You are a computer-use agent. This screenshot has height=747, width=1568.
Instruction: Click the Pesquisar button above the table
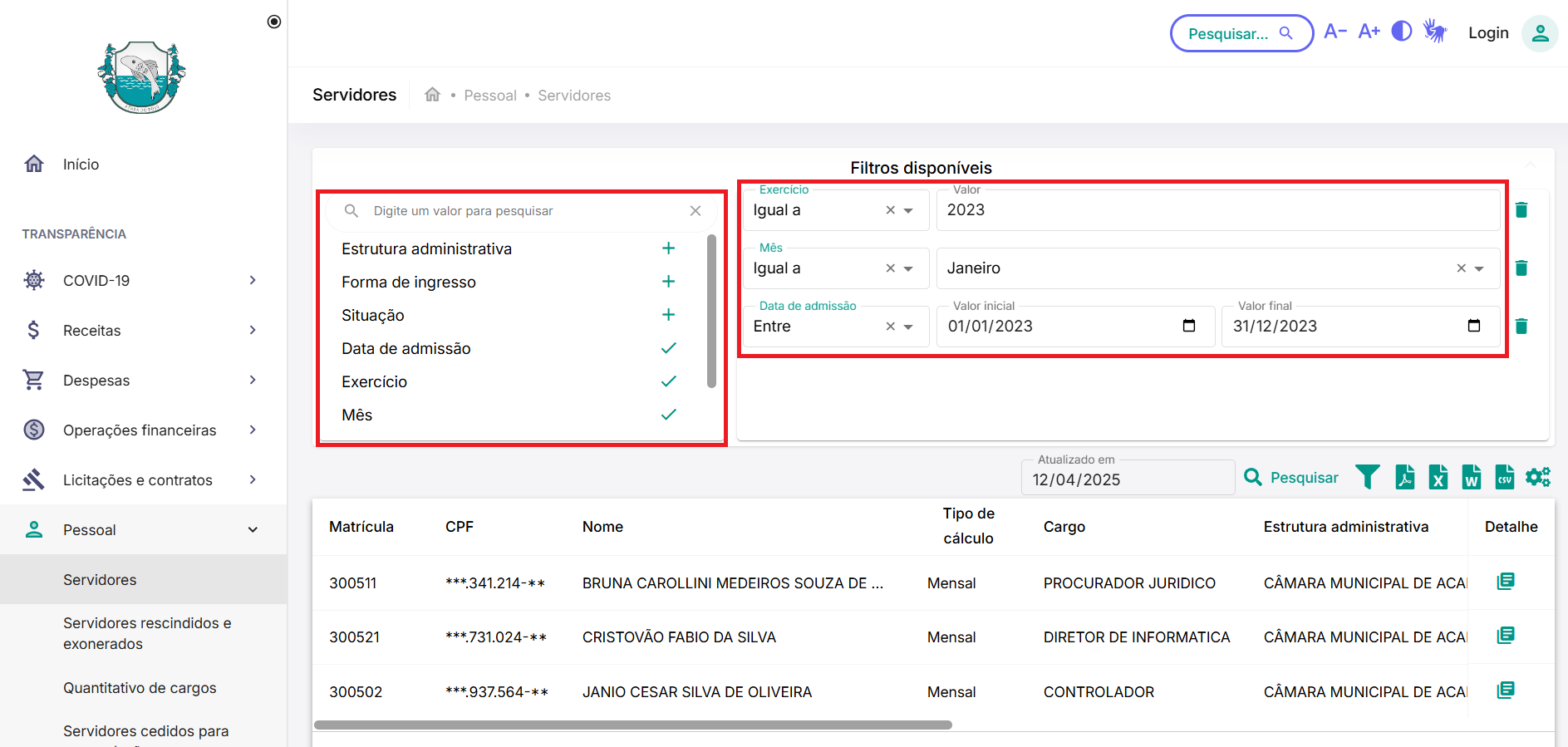pos(1291,478)
